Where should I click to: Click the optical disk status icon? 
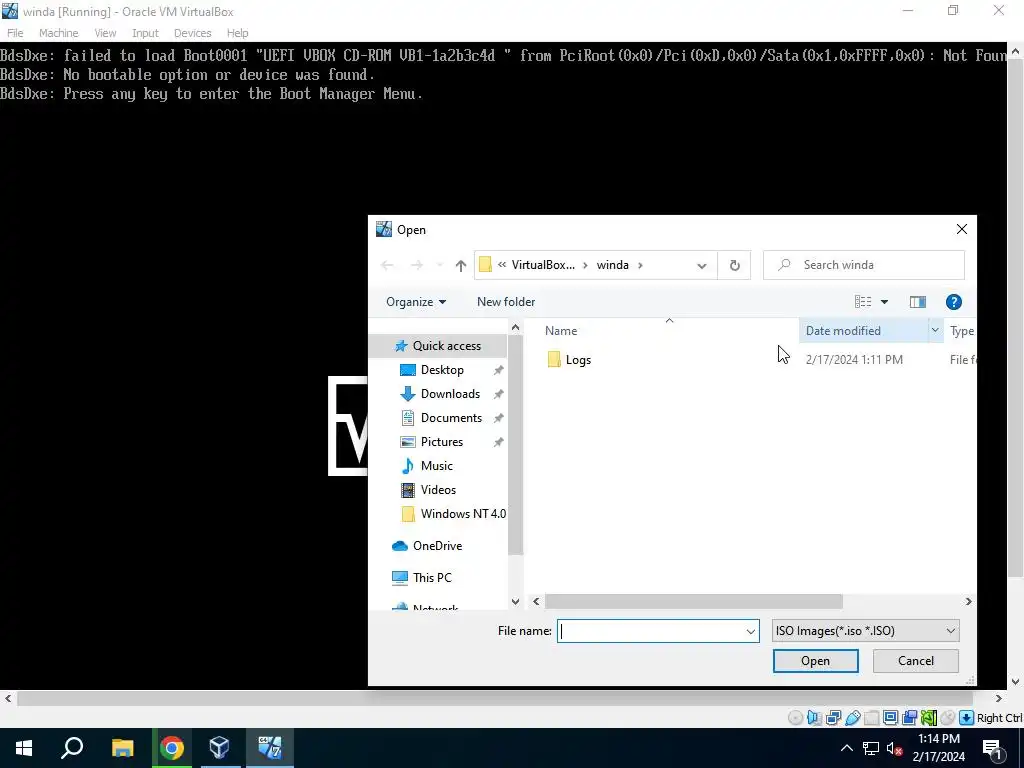[795, 718]
